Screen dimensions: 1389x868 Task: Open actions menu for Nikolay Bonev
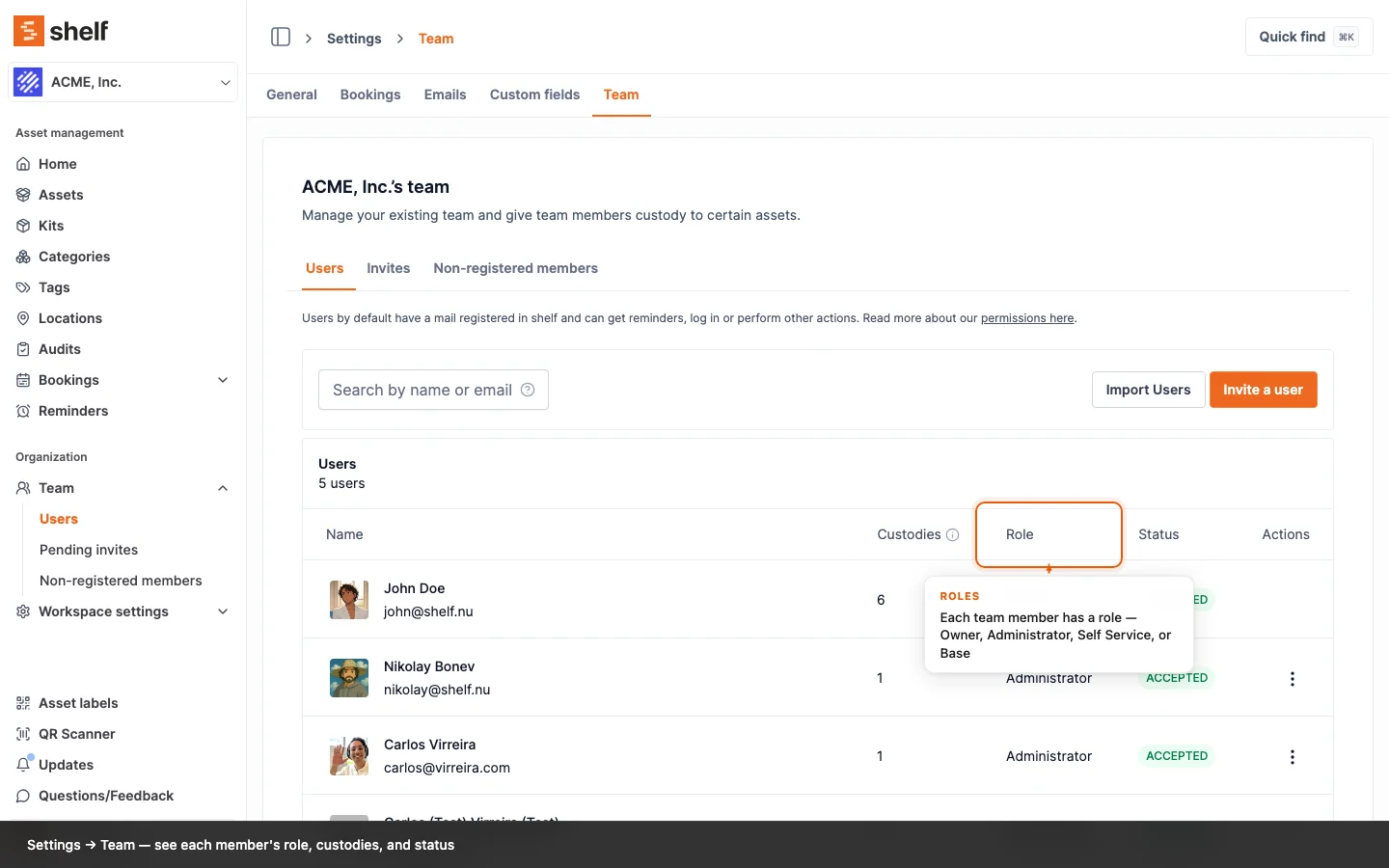[x=1292, y=679]
